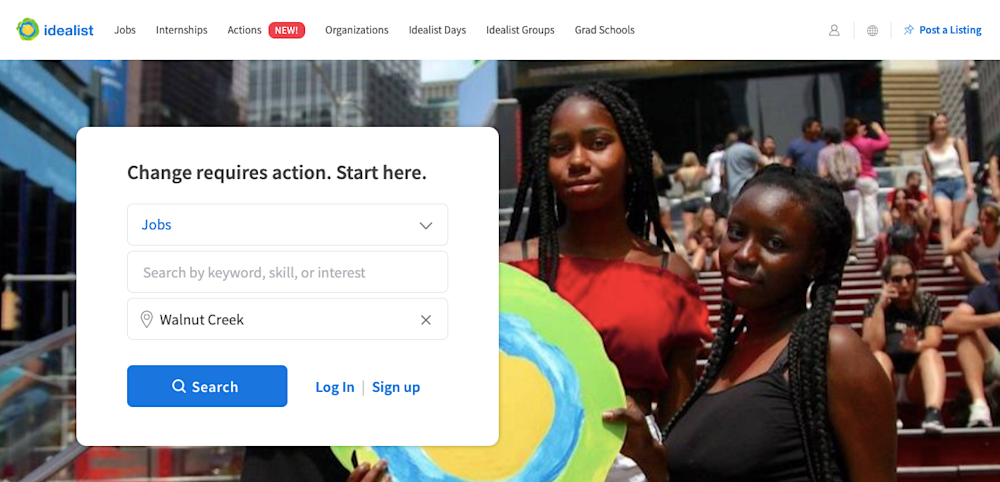Open the Organizations navigation link

pyautogui.click(x=357, y=30)
